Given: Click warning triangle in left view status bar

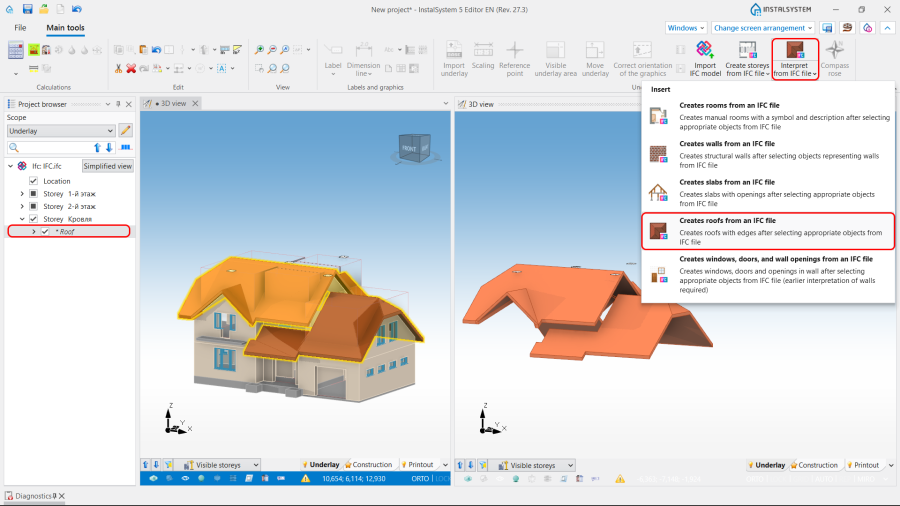Looking at the screenshot, I should tap(305, 478).
